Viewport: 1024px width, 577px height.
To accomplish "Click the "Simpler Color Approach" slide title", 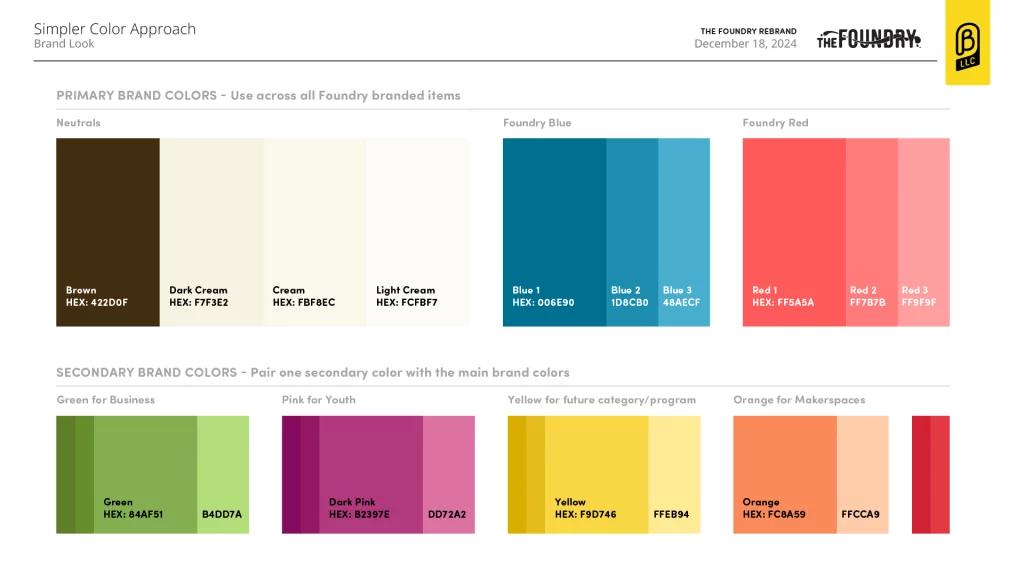I will (x=115, y=29).
